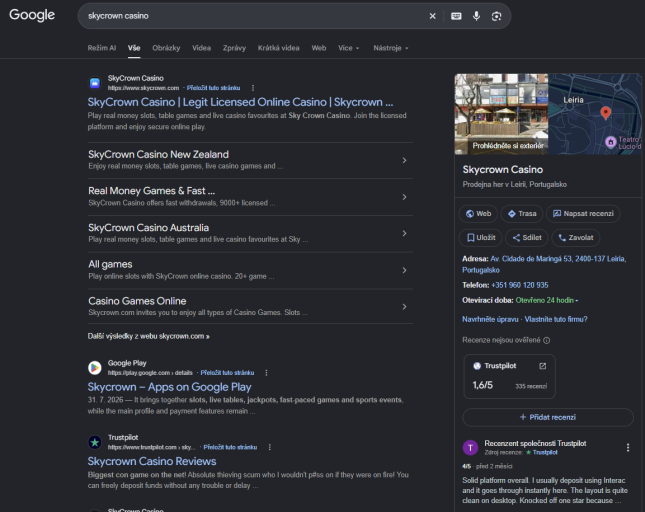This screenshot has width=645, height=512.
Task: Open options menu for Trustpilot reviewer entry
Action: tap(628, 447)
